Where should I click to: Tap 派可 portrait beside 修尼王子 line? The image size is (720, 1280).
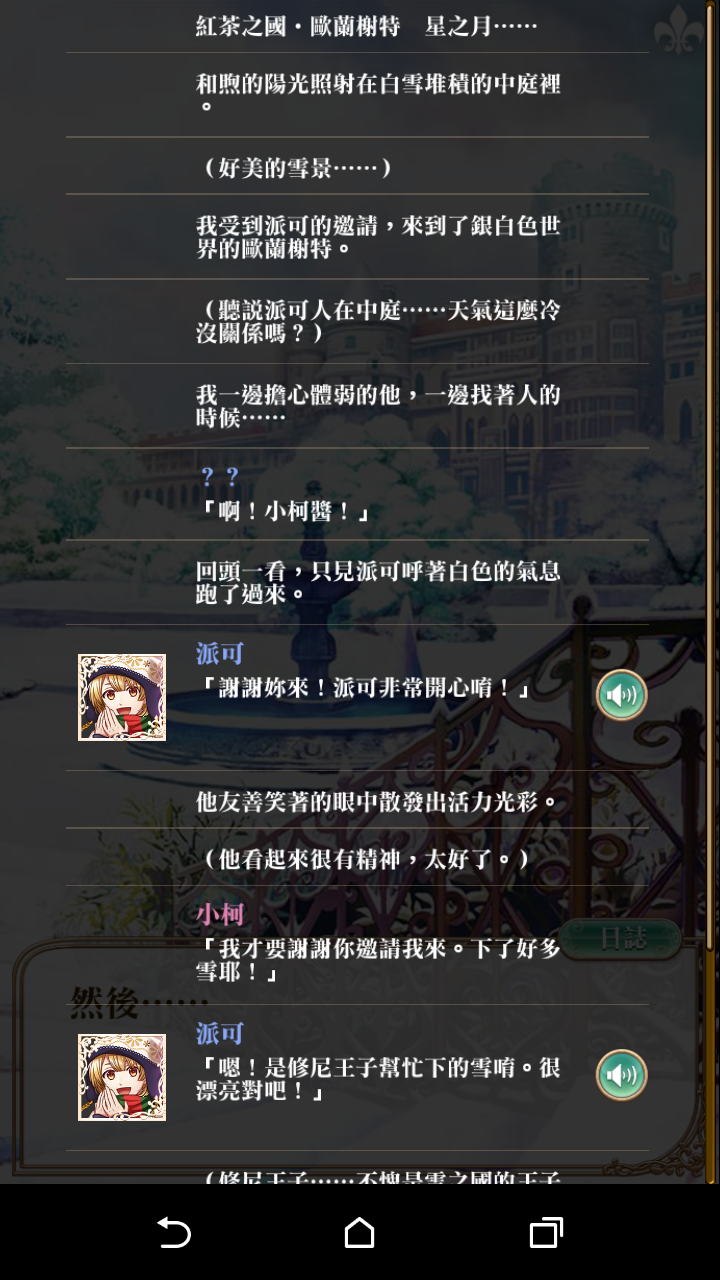(122, 1077)
